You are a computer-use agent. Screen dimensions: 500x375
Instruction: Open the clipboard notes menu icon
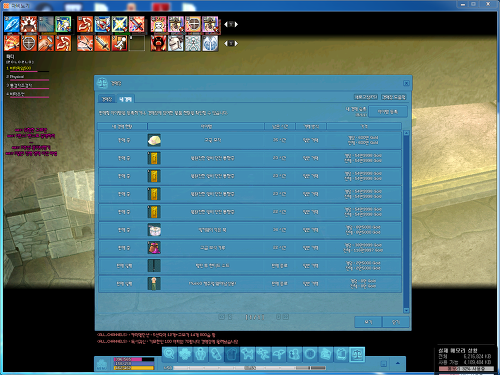(341, 354)
